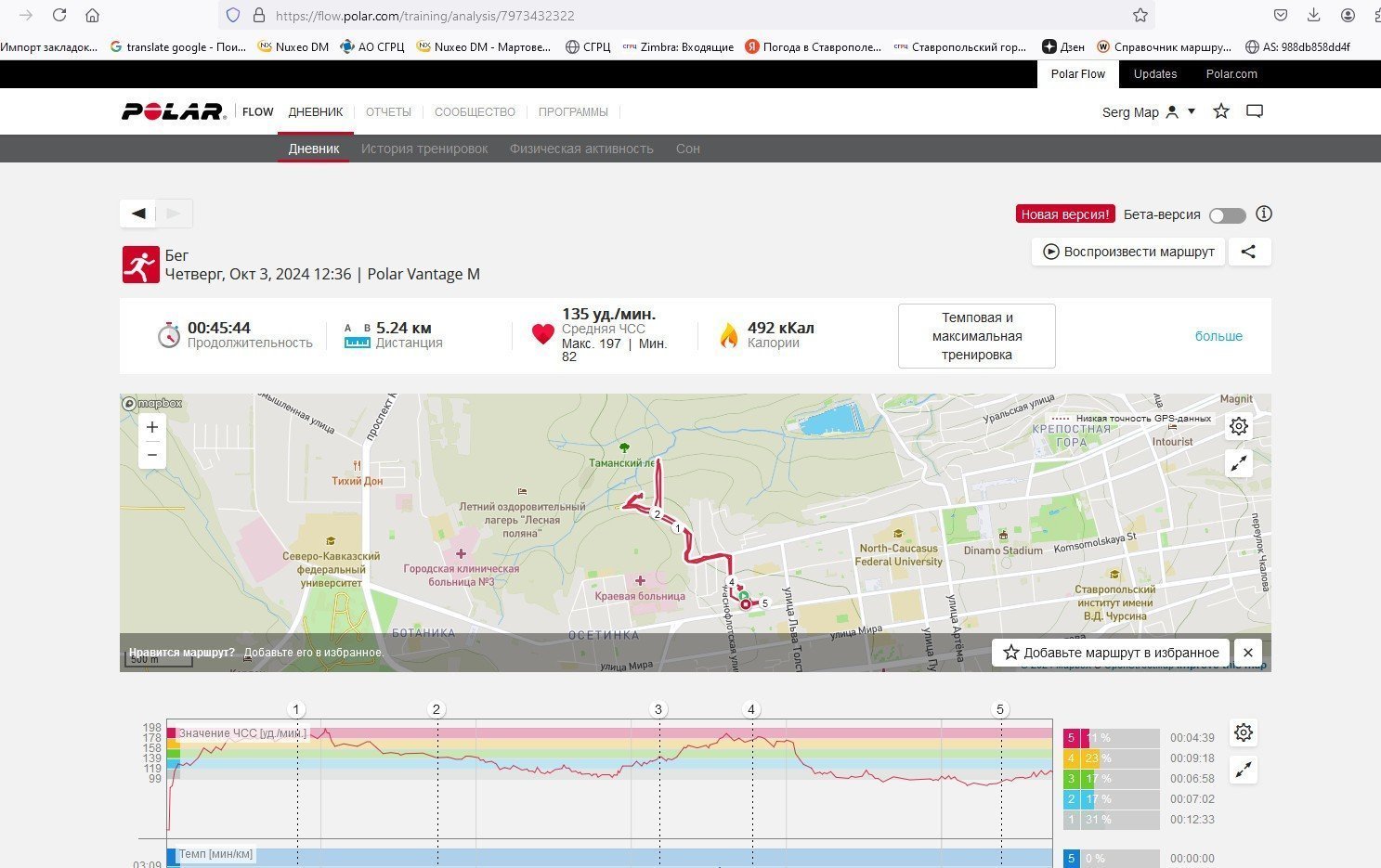Go to previous training with left arrow
The width and height of the screenshot is (1381, 868).
click(x=138, y=214)
